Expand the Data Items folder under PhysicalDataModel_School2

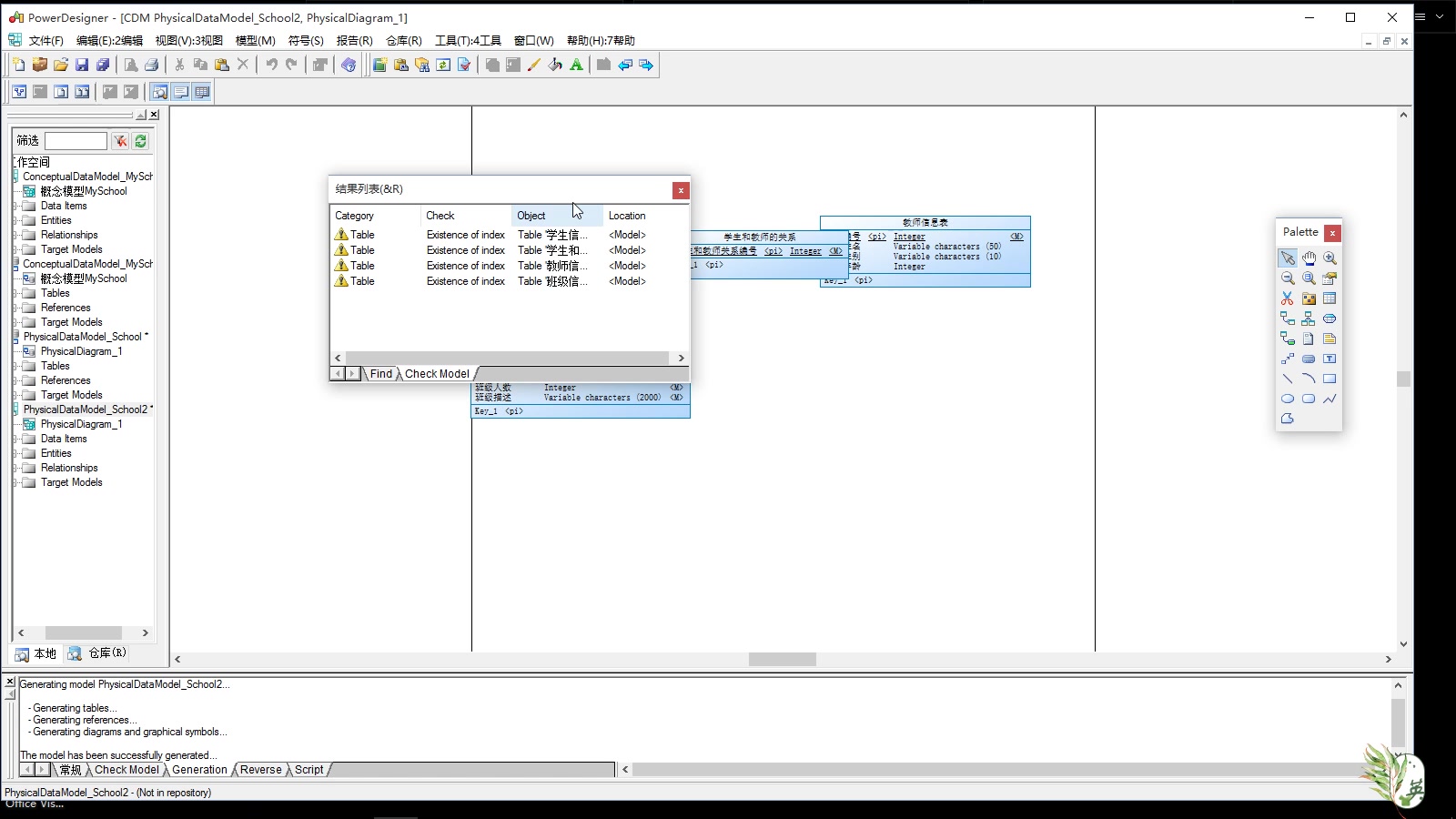16,439
